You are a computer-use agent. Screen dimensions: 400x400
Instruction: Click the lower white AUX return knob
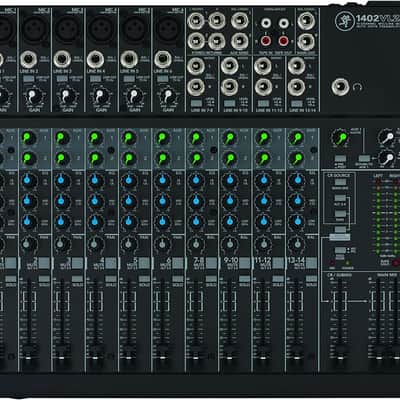[x=387, y=158]
